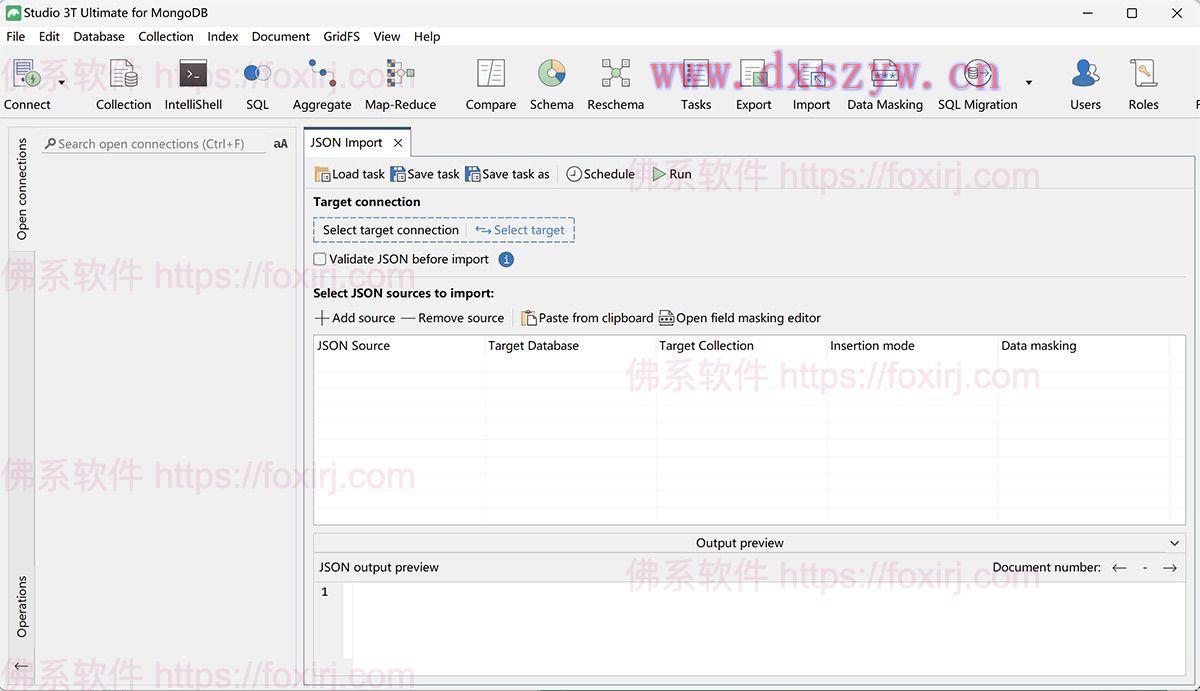This screenshot has height=691, width=1200.
Task: Click the Import toolbar icon
Action: [811, 84]
